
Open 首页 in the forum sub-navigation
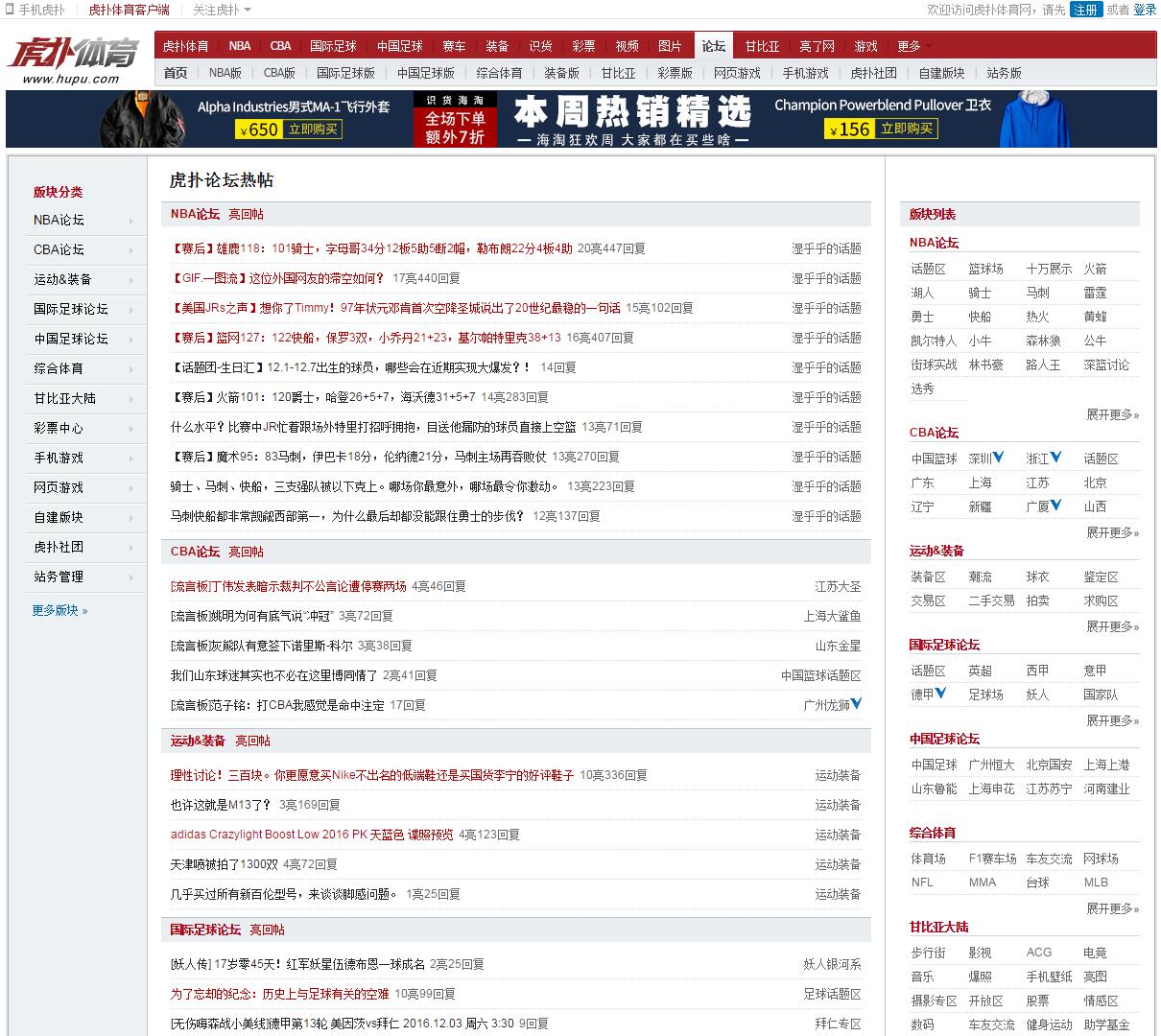tap(176, 73)
